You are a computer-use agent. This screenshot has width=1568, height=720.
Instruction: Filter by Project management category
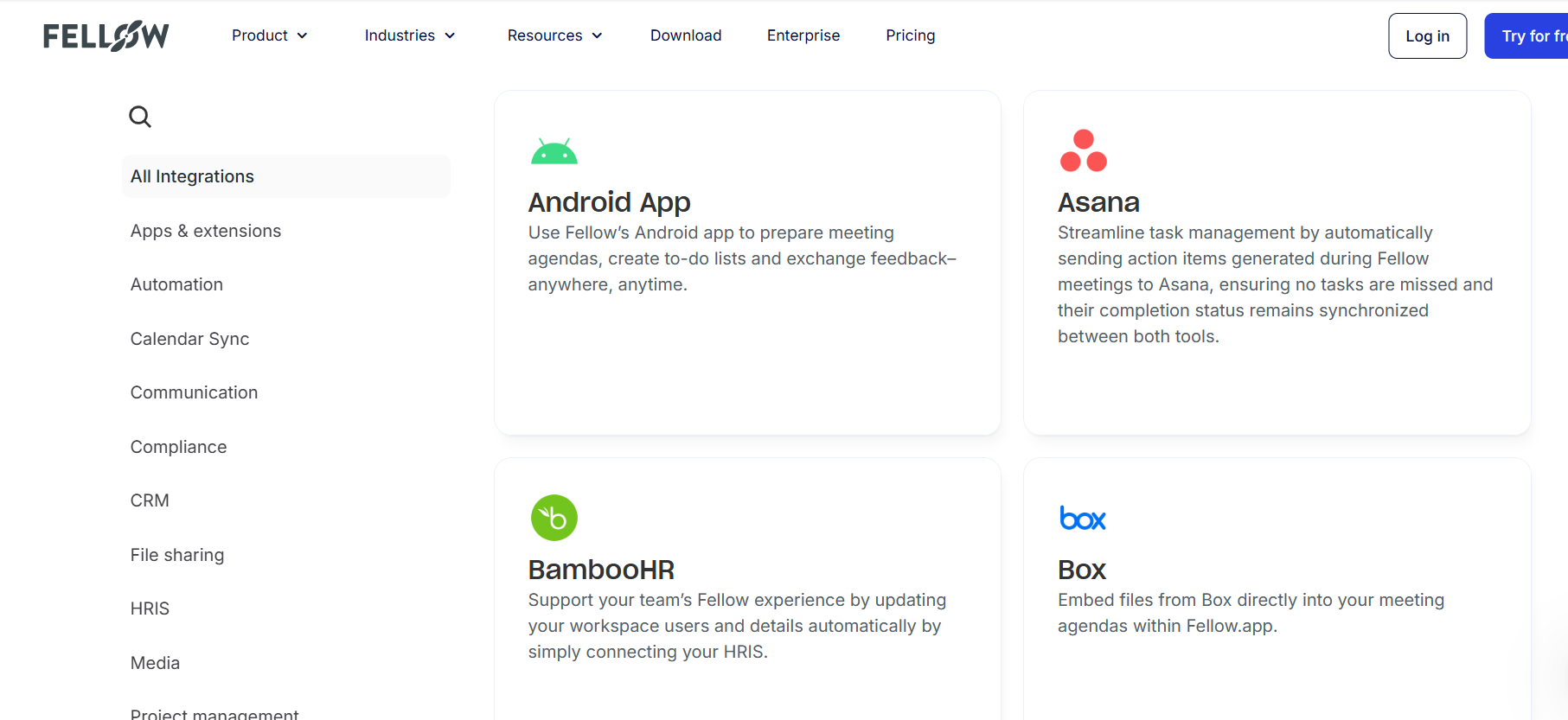tap(214, 714)
